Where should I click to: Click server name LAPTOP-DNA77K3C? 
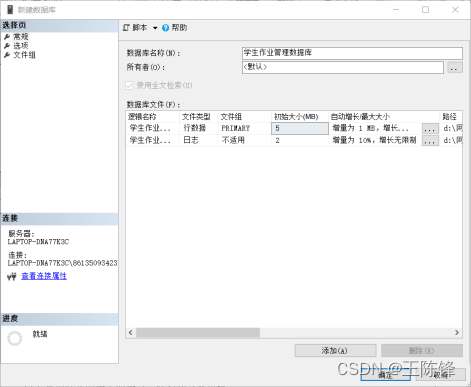38,242
